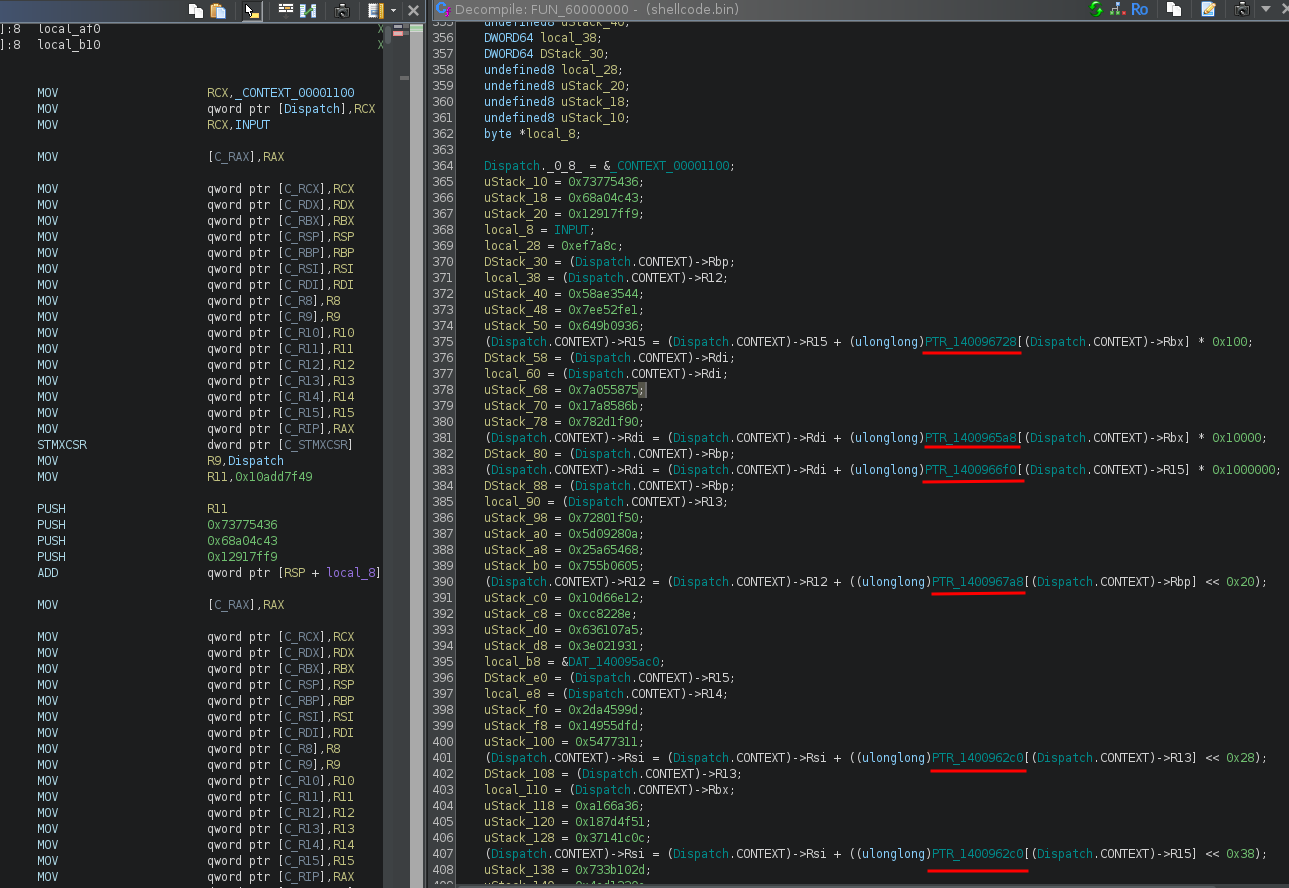Take a snapshot of the Listing panel

point(342,10)
